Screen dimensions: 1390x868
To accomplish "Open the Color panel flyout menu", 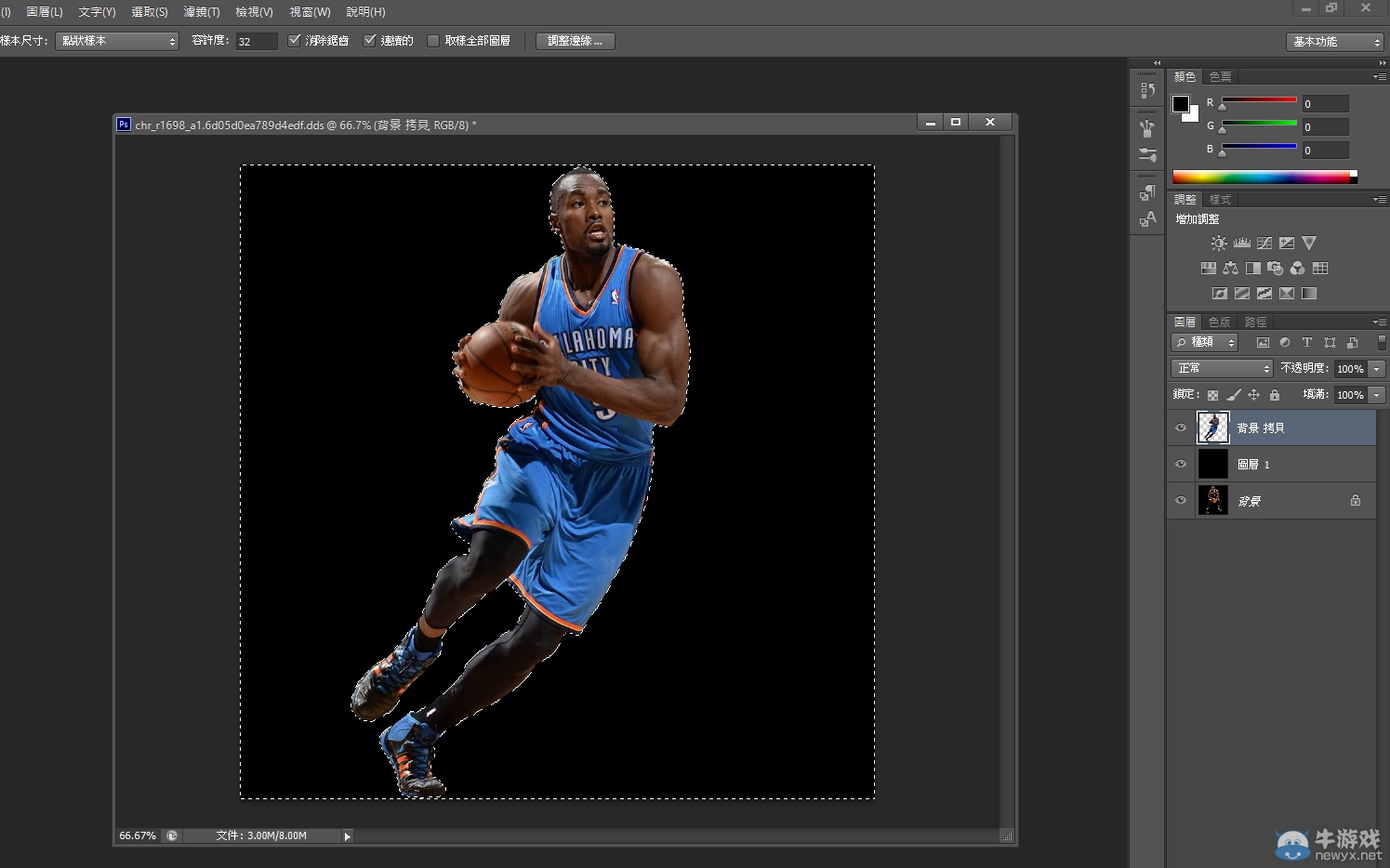I will pos(1380,76).
